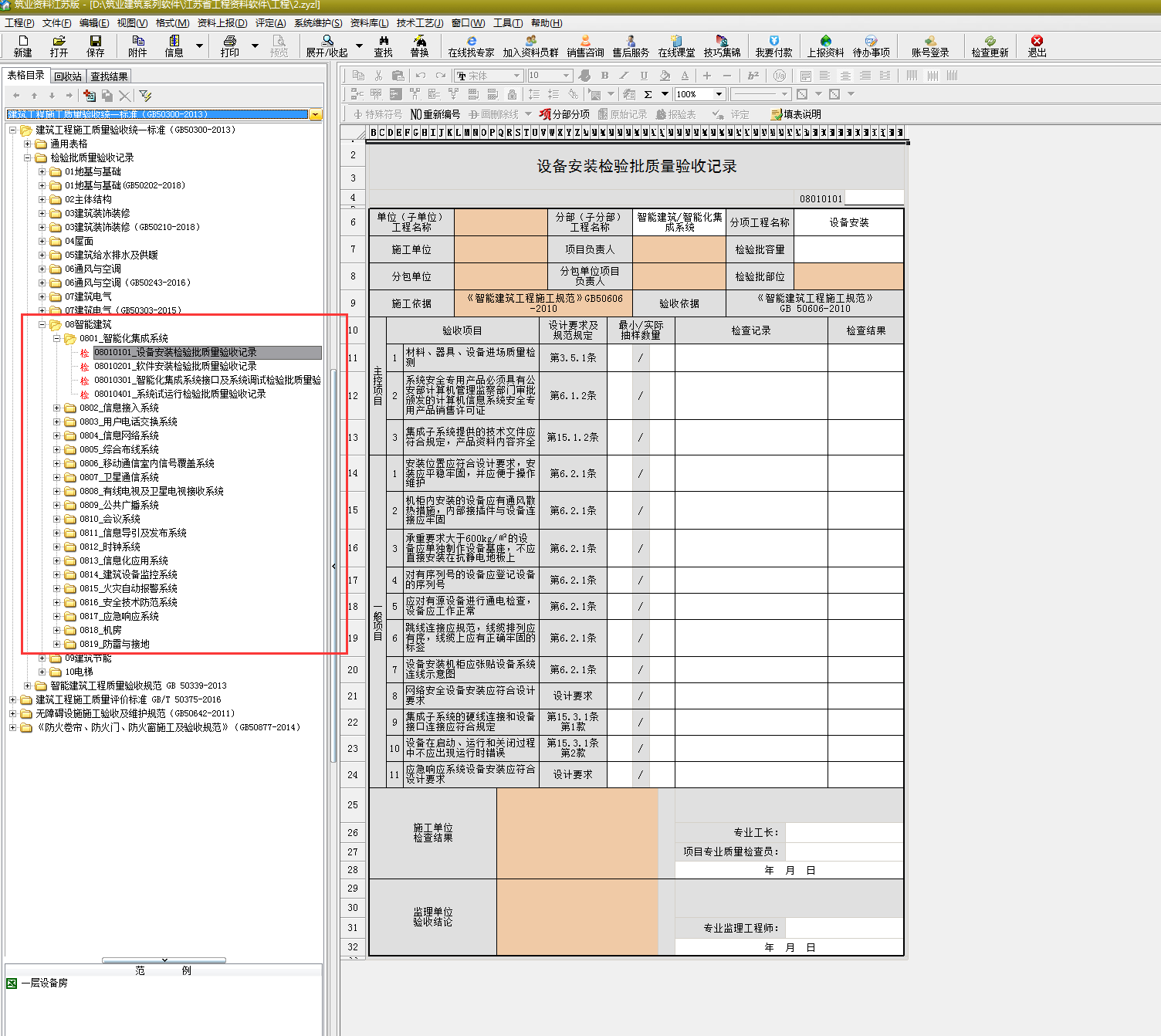This screenshot has height=1036, width=1161.
Task: Click 售后服务 after-sales icon
Action: point(631,46)
